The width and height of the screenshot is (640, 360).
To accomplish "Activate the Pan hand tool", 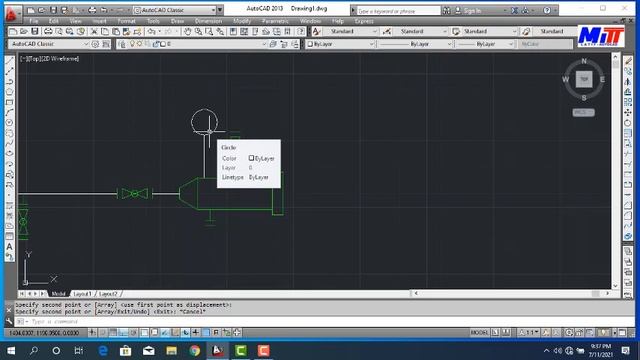I will tap(187, 31).
